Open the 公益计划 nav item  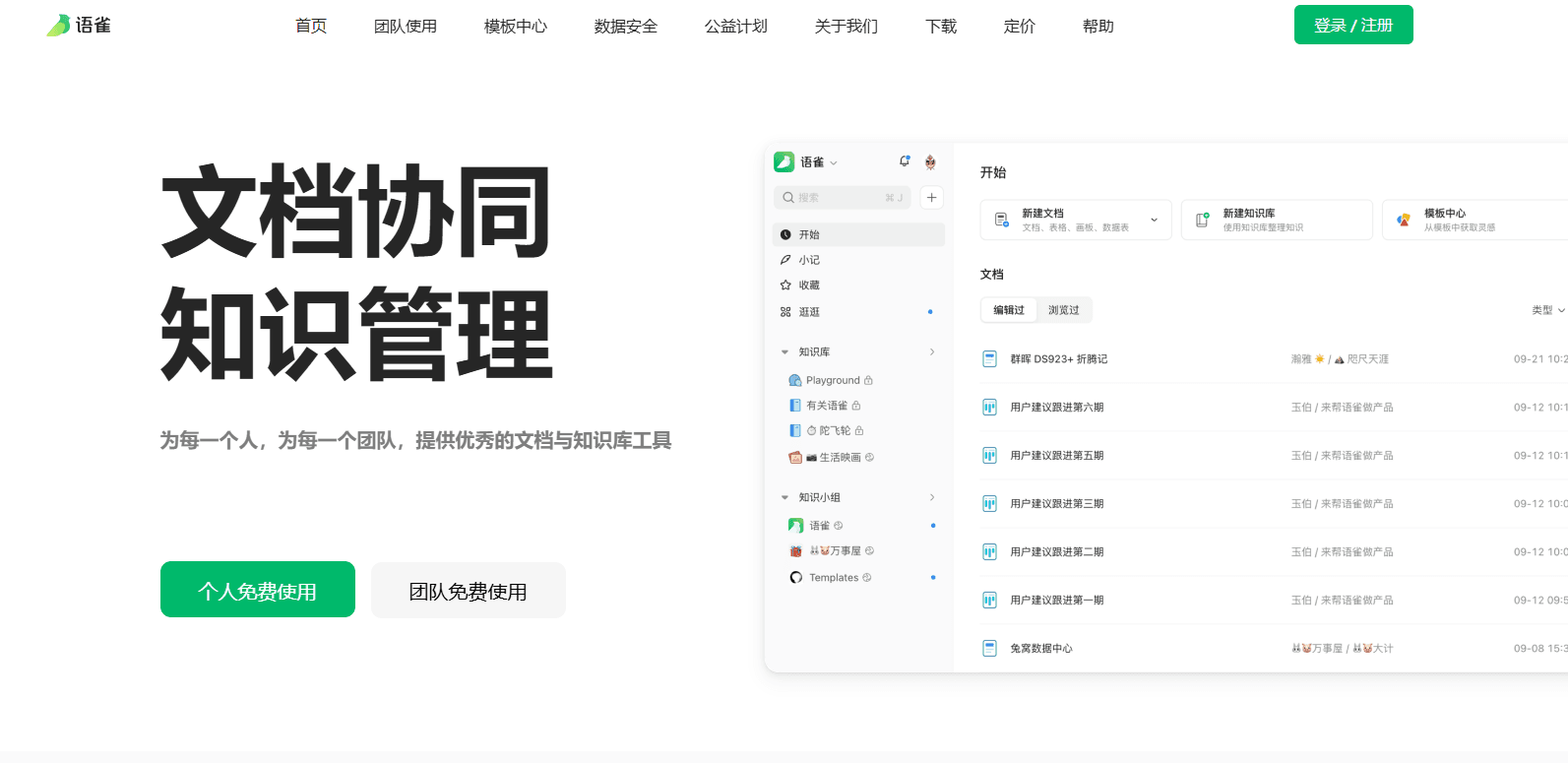click(736, 27)
